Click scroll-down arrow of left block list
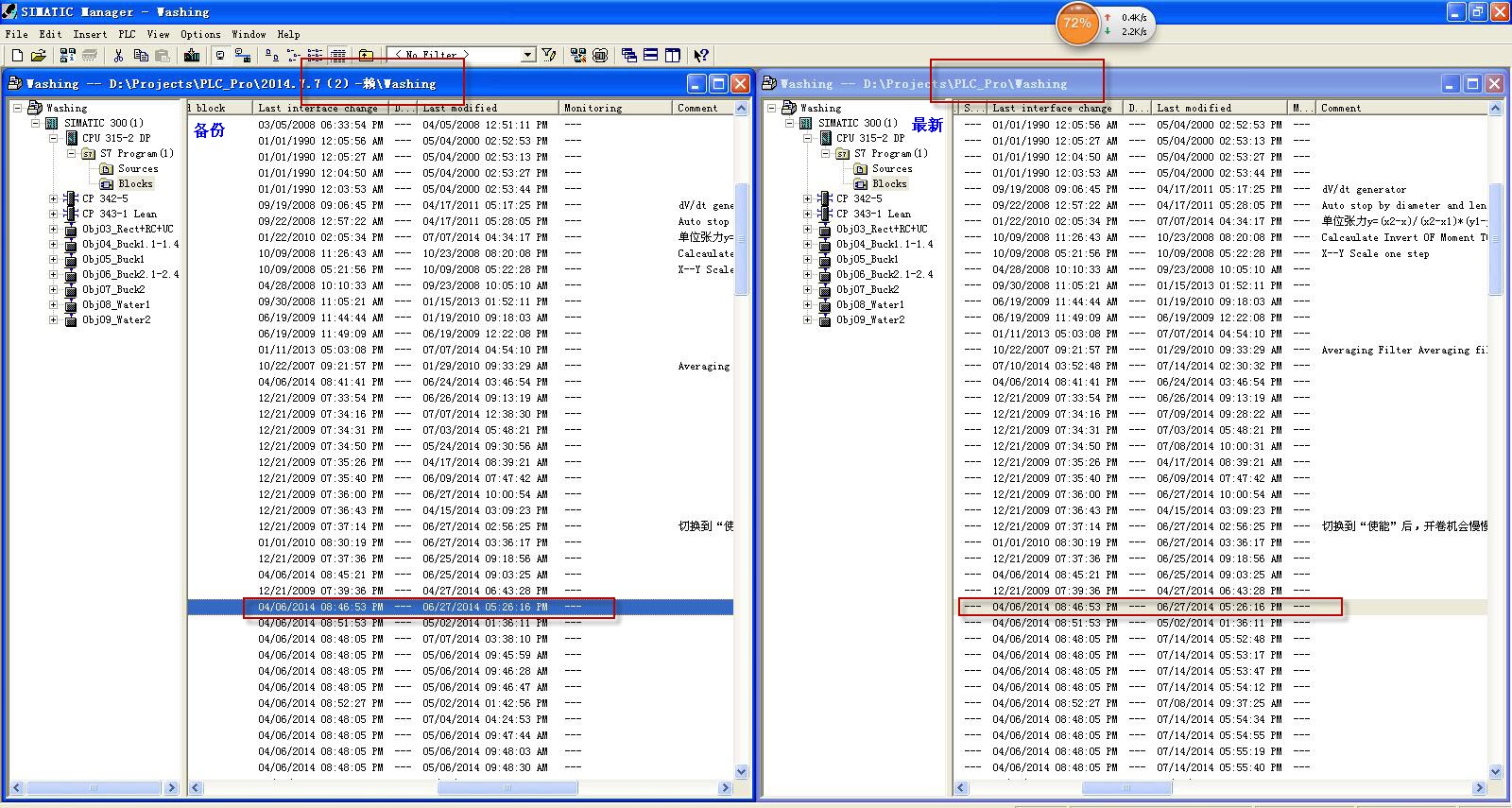The image size is (1512, 808). coord(741,772)
